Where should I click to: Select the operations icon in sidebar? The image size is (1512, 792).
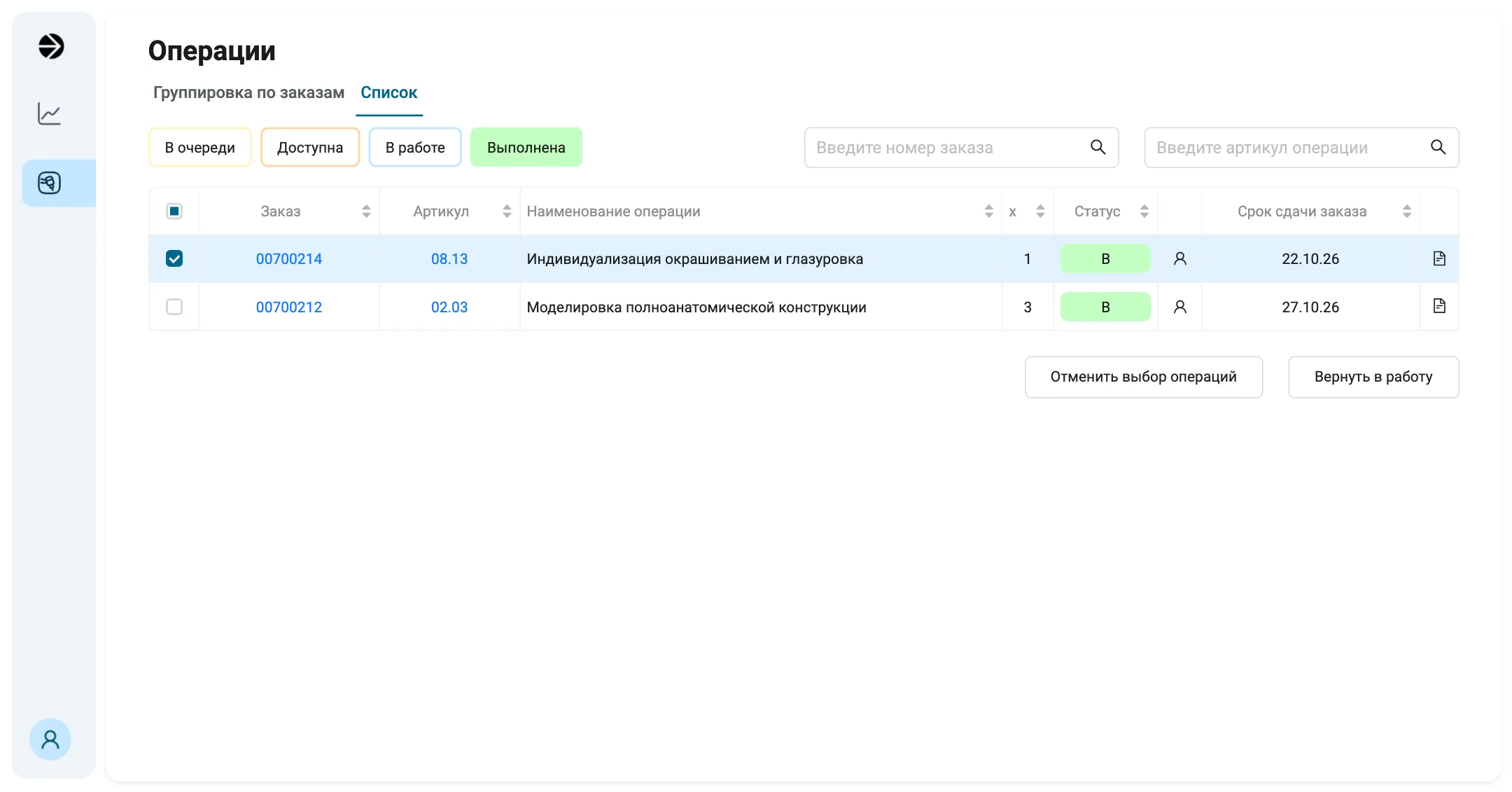pyautogui.click(x=49, y=183)
